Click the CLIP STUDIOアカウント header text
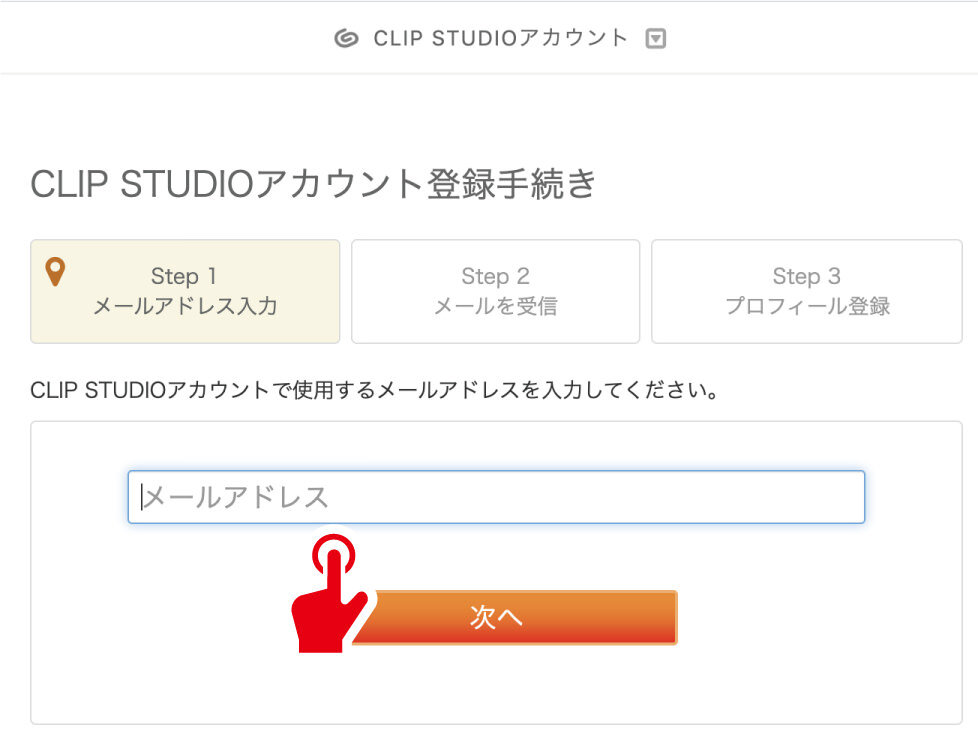978x750 pixels. [500, 39]
